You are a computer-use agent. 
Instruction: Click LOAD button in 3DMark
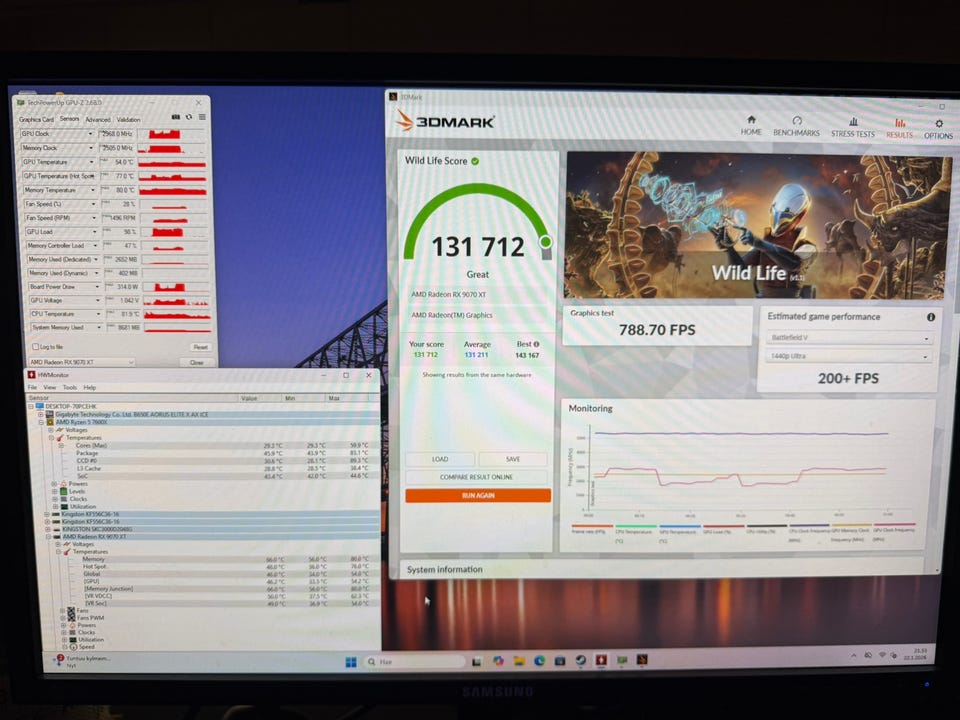click(x=440, y=459)
